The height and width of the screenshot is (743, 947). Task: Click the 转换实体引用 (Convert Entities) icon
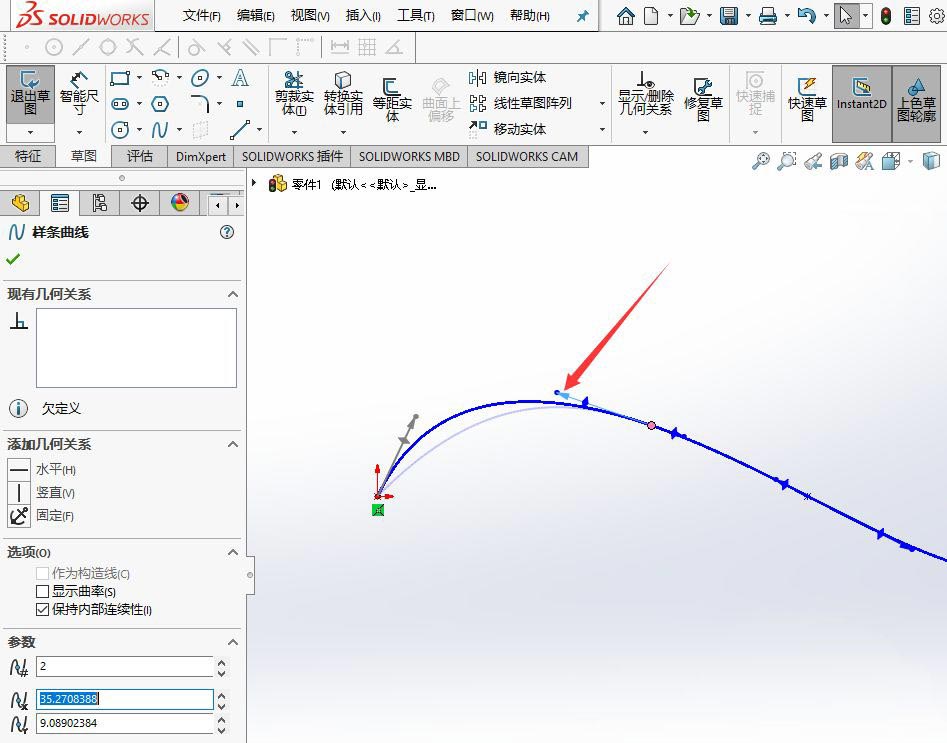click(343, 95)
